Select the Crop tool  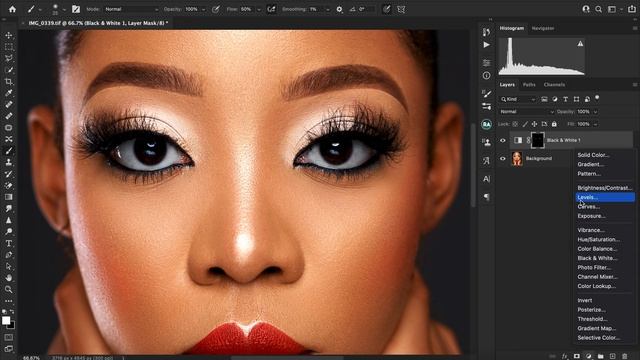pos(9,82)
